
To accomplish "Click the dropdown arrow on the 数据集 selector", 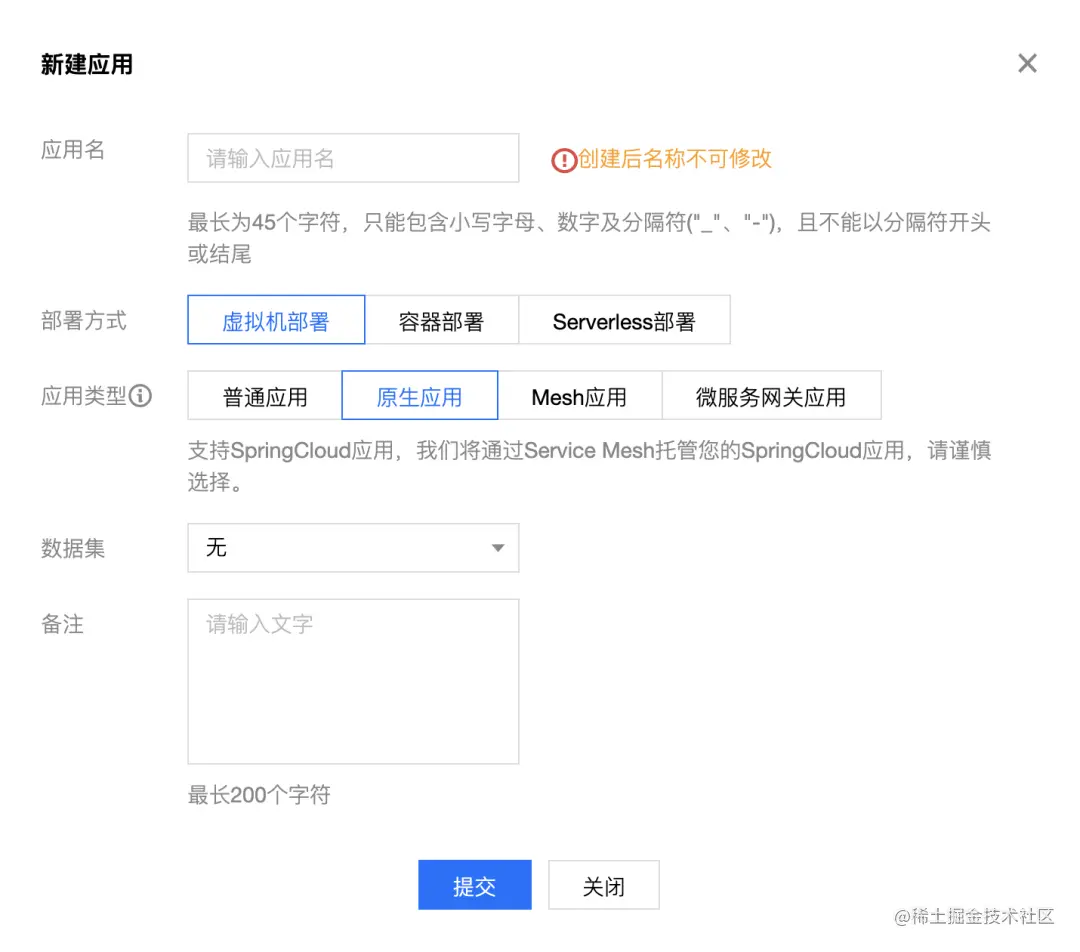I will (498, 548).
